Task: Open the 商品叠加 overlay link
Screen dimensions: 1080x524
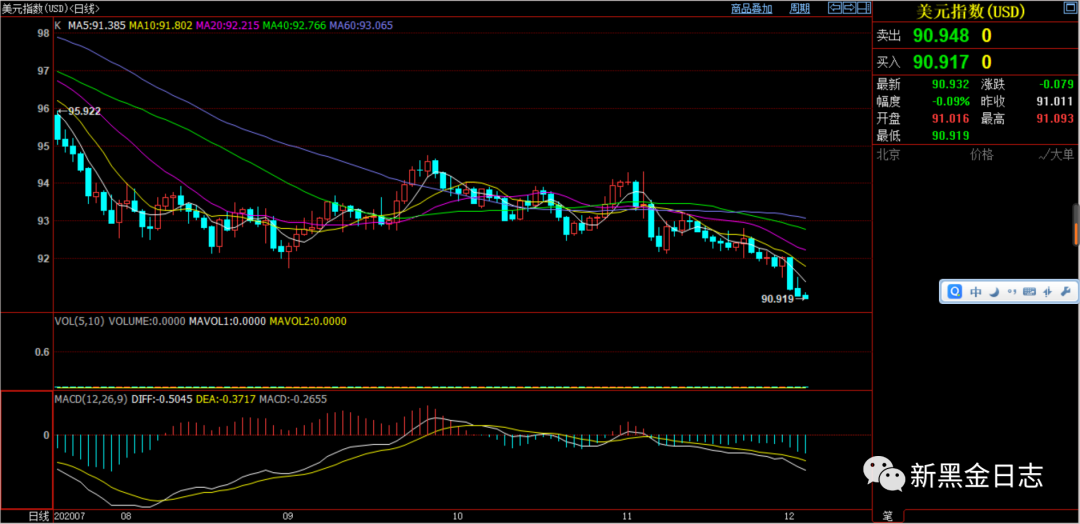Action: tap(751, 8)
